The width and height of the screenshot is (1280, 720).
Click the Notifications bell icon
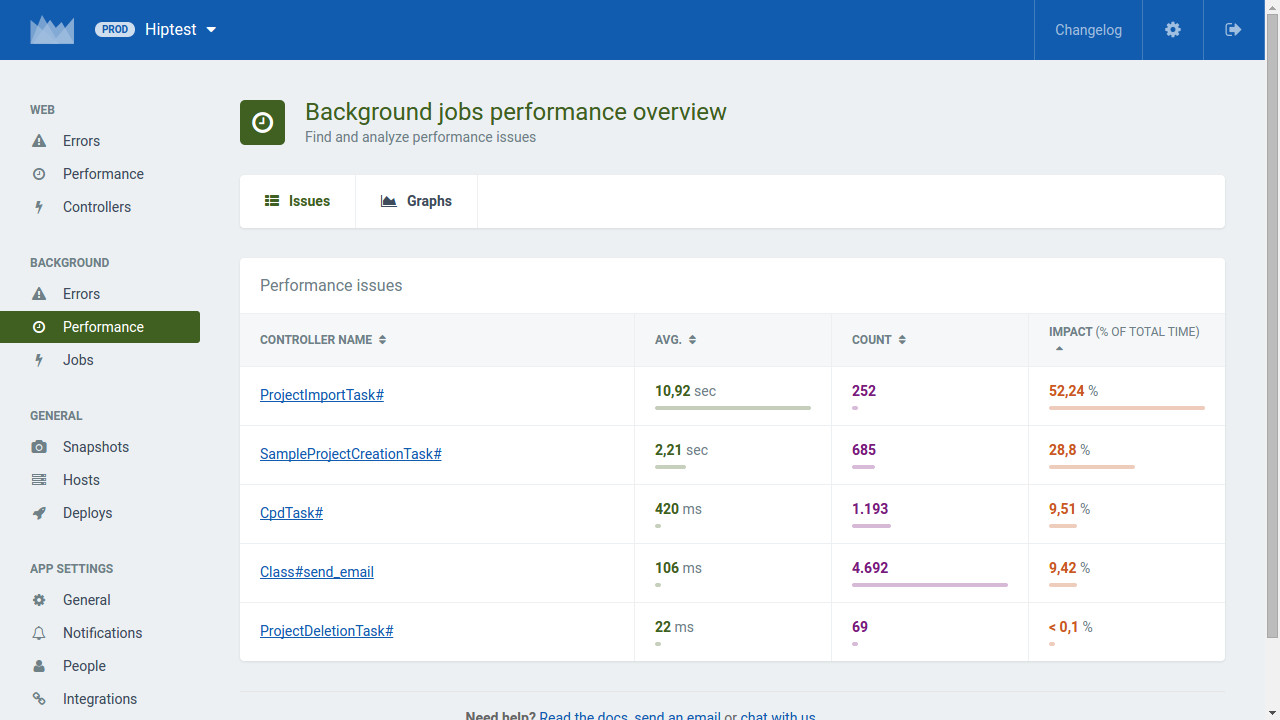pyautogui.click(x=39, y=633)
